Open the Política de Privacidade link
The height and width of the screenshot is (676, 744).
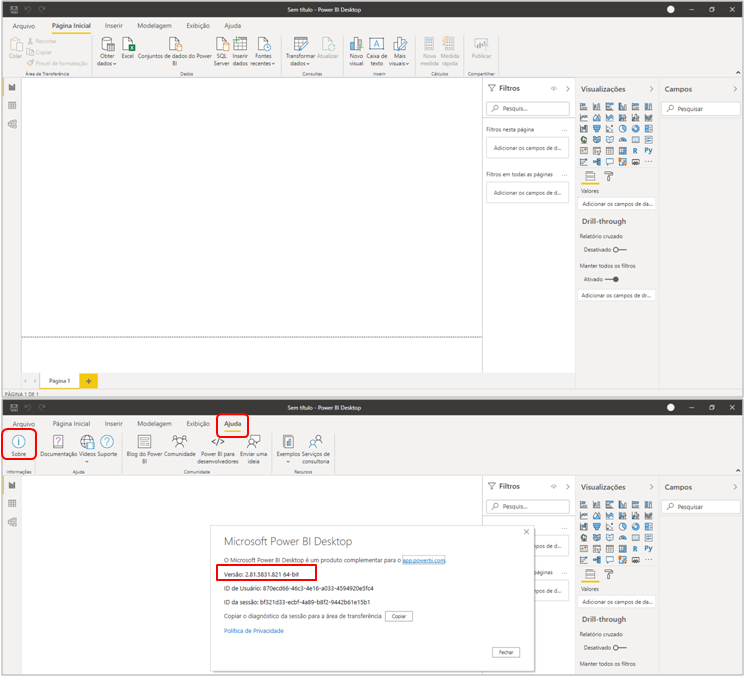(253, 631)
